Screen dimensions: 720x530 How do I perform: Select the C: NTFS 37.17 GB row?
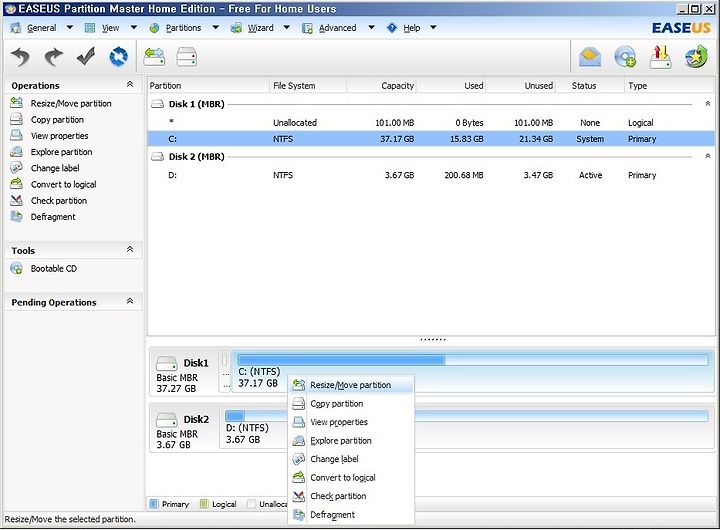(x=431, y=139)
